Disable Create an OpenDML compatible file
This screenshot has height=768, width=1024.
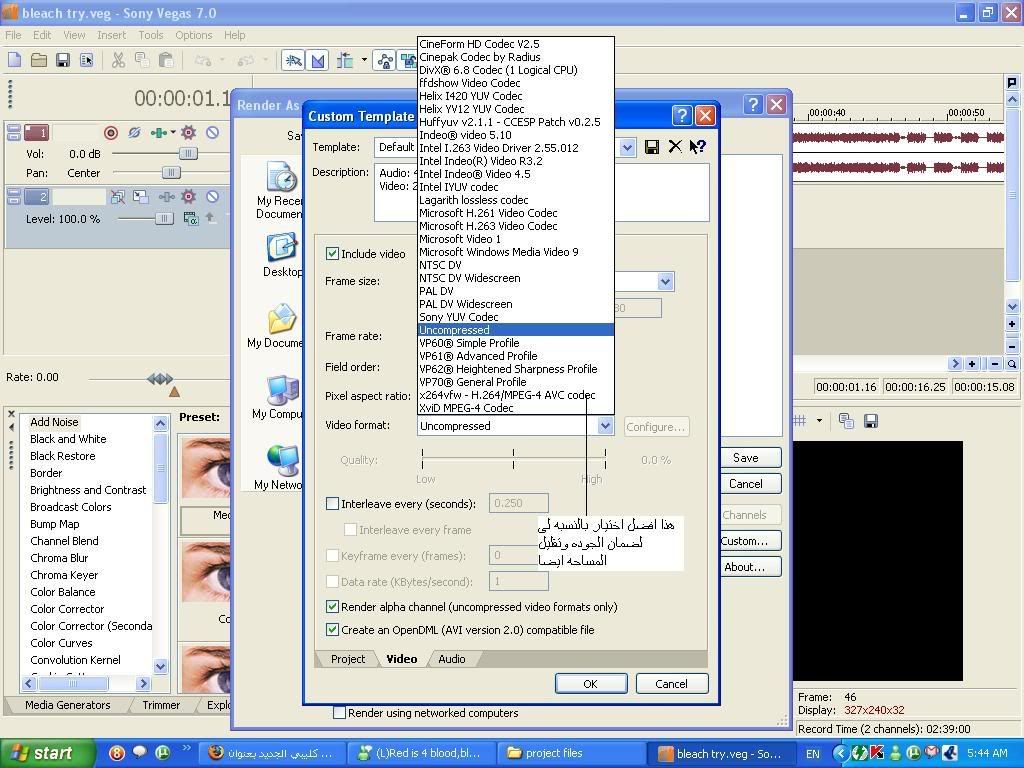[333, 630]
